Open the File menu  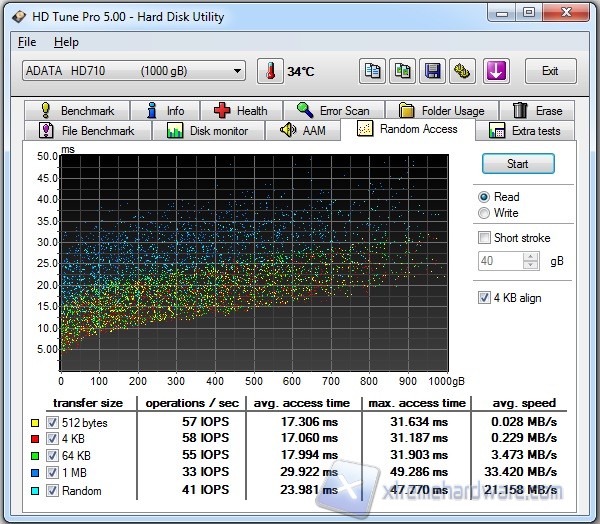point(27,43)
